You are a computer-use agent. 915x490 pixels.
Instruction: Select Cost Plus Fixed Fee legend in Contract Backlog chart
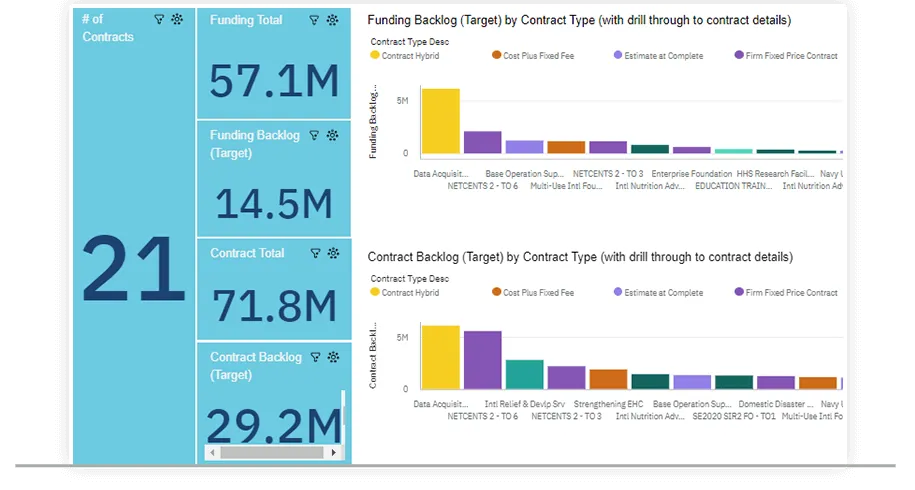point(533,293)
